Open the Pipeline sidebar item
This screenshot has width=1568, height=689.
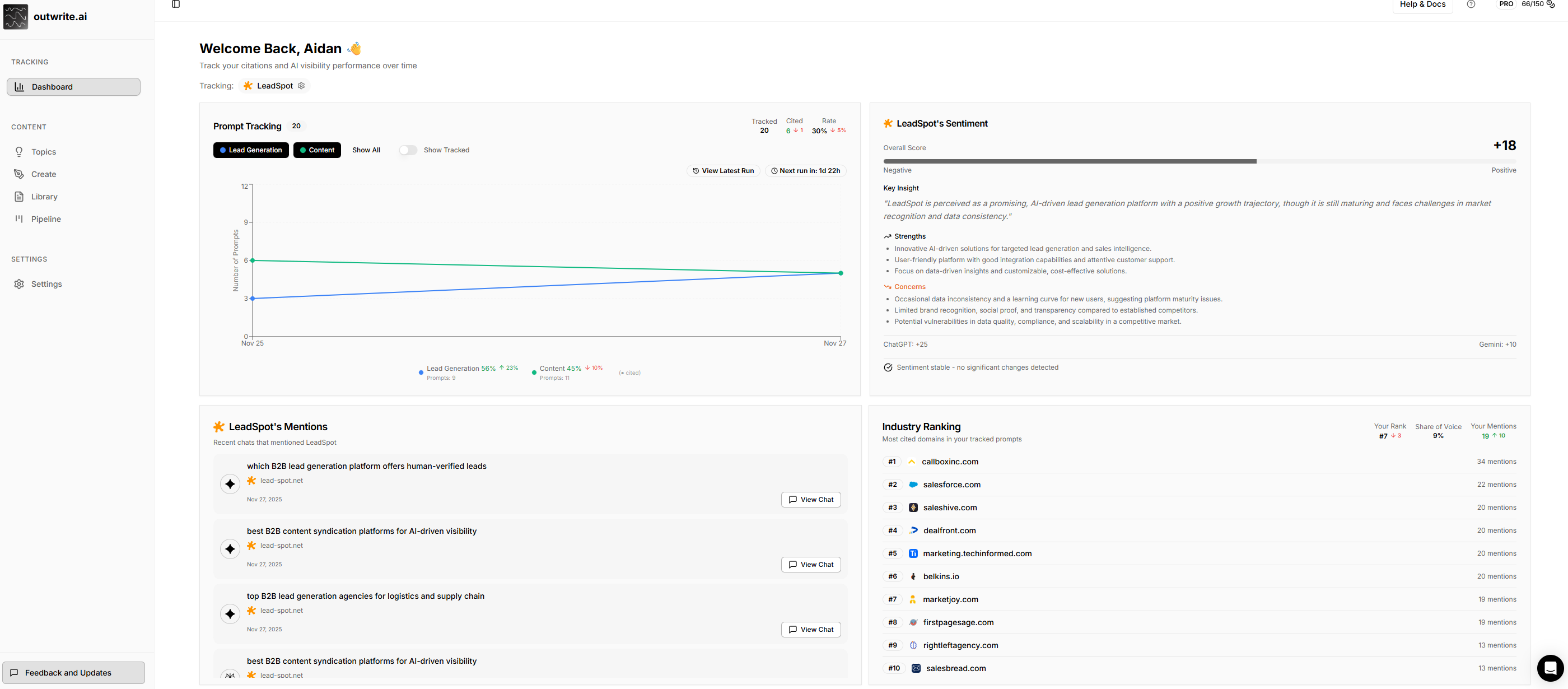46,219
